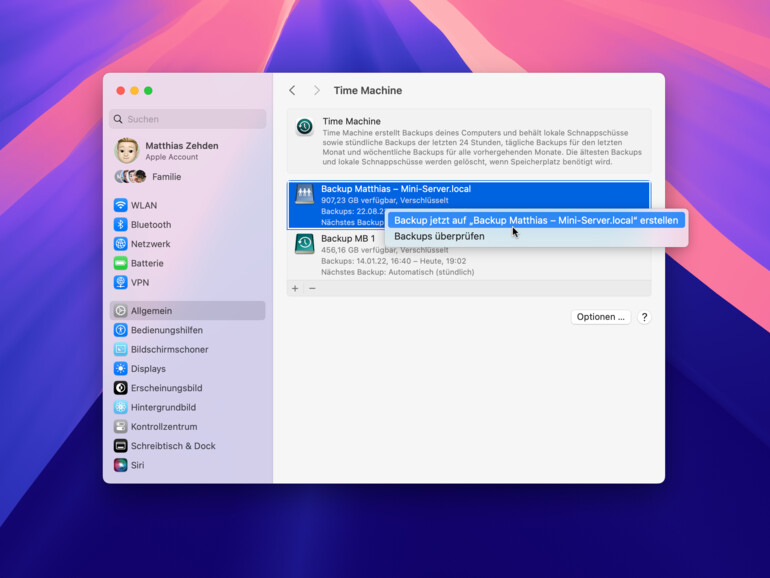This screenshot has width=770, height=578.
Task: Open Bluetooth settings icon
Action: point(120,224)
